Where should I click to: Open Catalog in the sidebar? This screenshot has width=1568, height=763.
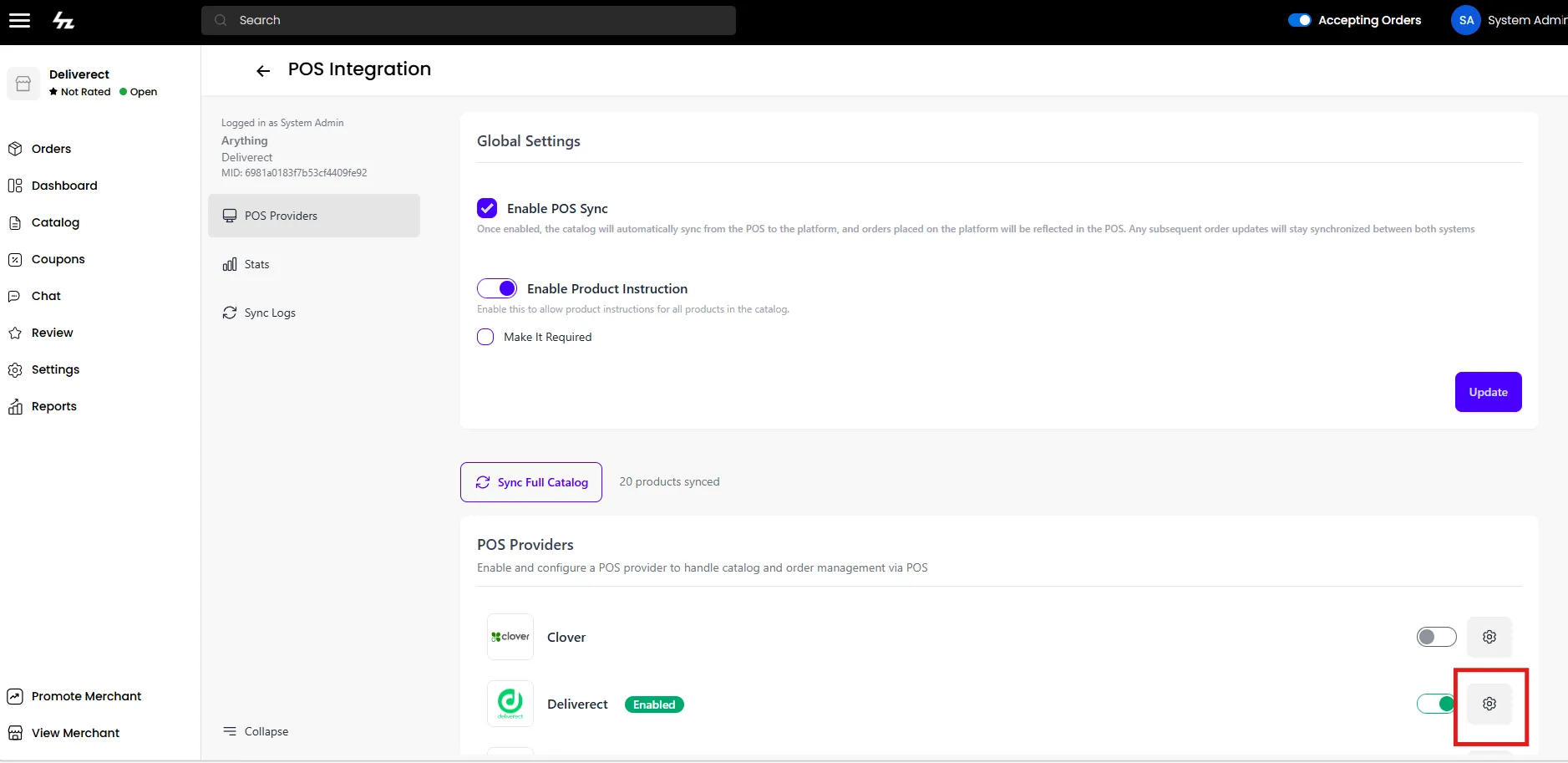pos(43,222)
